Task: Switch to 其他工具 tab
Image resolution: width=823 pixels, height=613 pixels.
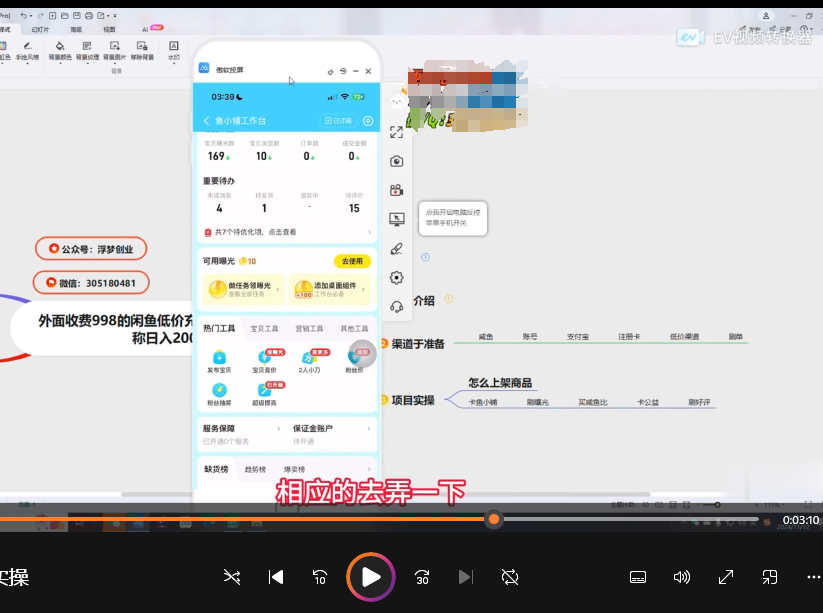Action: point(354,329)
